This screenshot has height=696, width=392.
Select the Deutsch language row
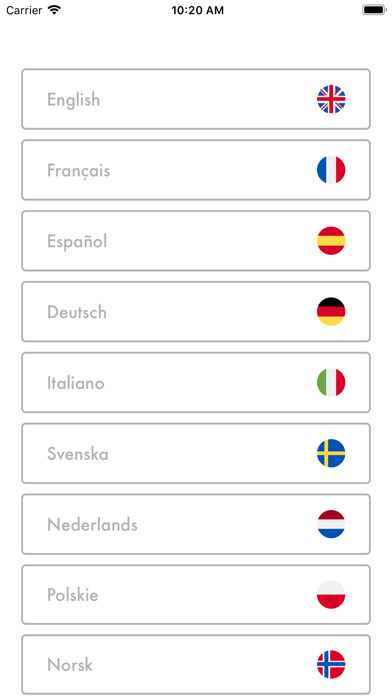coord(196,312)
